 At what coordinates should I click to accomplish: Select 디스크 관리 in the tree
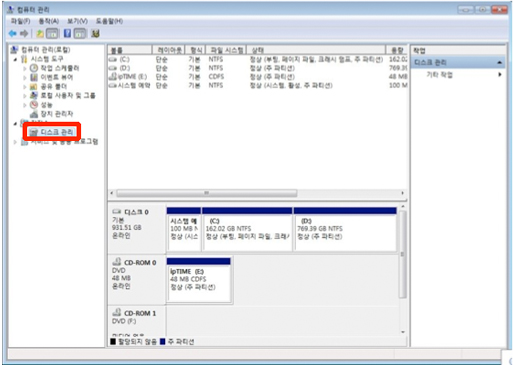click(56, 132)
